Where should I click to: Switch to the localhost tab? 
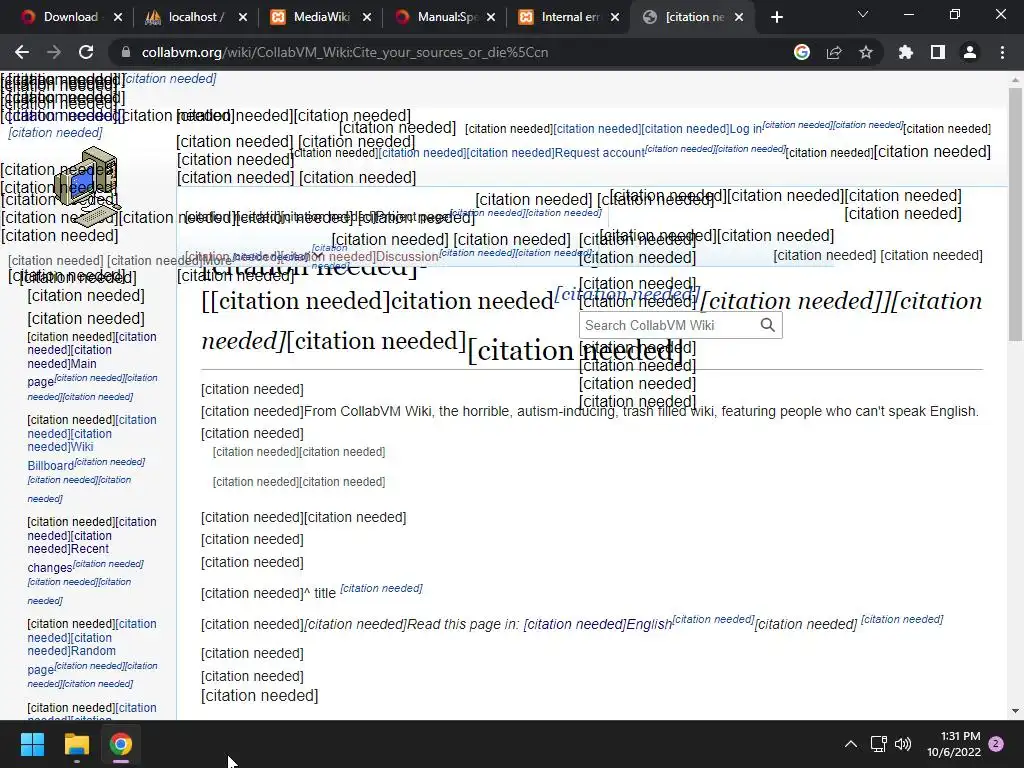coord(196,17)
